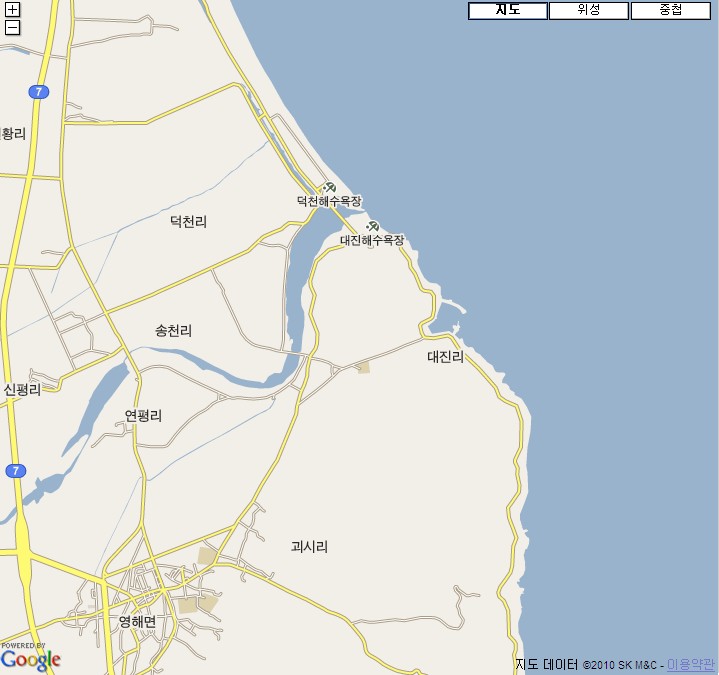
Task: Click the 덕천해수욕장 beach umbrella icon
Action: click(329, 187)
